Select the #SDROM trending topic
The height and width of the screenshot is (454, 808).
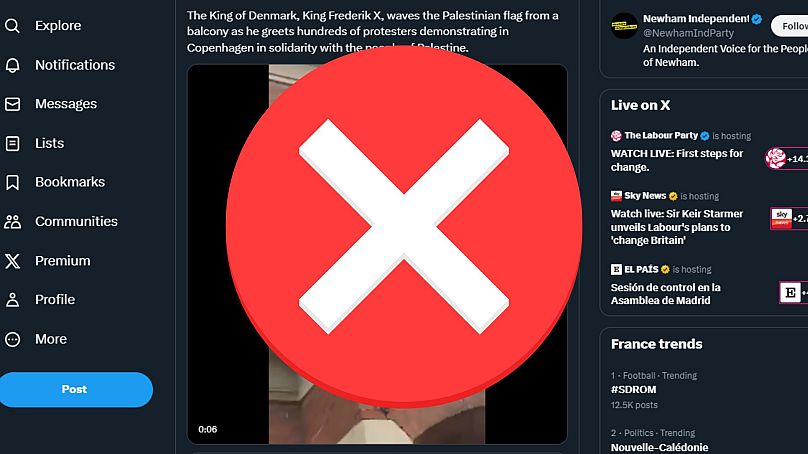633,390
